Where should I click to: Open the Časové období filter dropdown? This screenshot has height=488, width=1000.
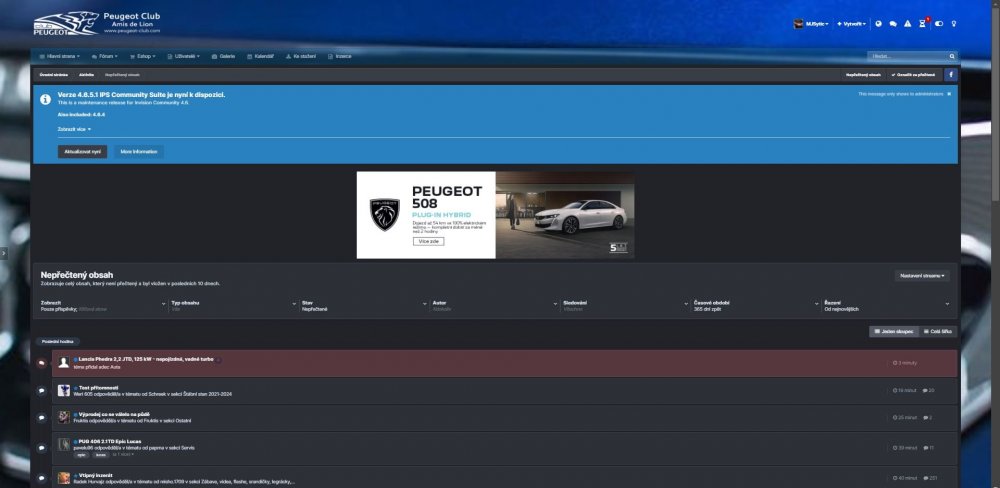[x=756, y=306]
